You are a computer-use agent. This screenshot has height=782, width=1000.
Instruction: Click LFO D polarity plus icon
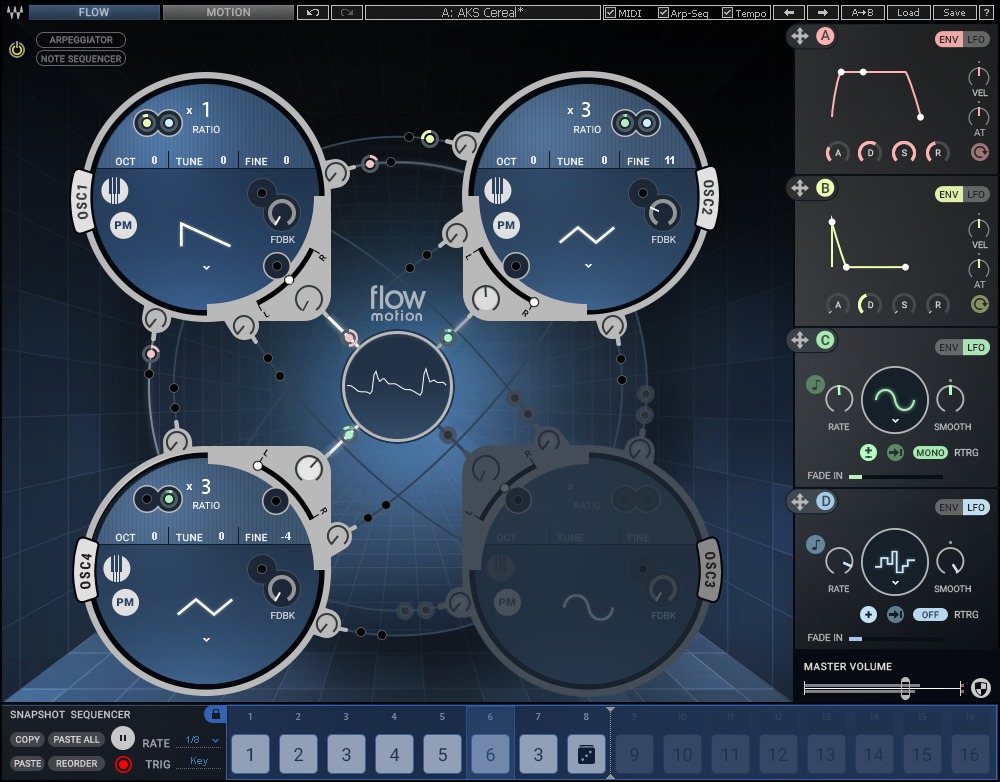[x=868, y=614]
